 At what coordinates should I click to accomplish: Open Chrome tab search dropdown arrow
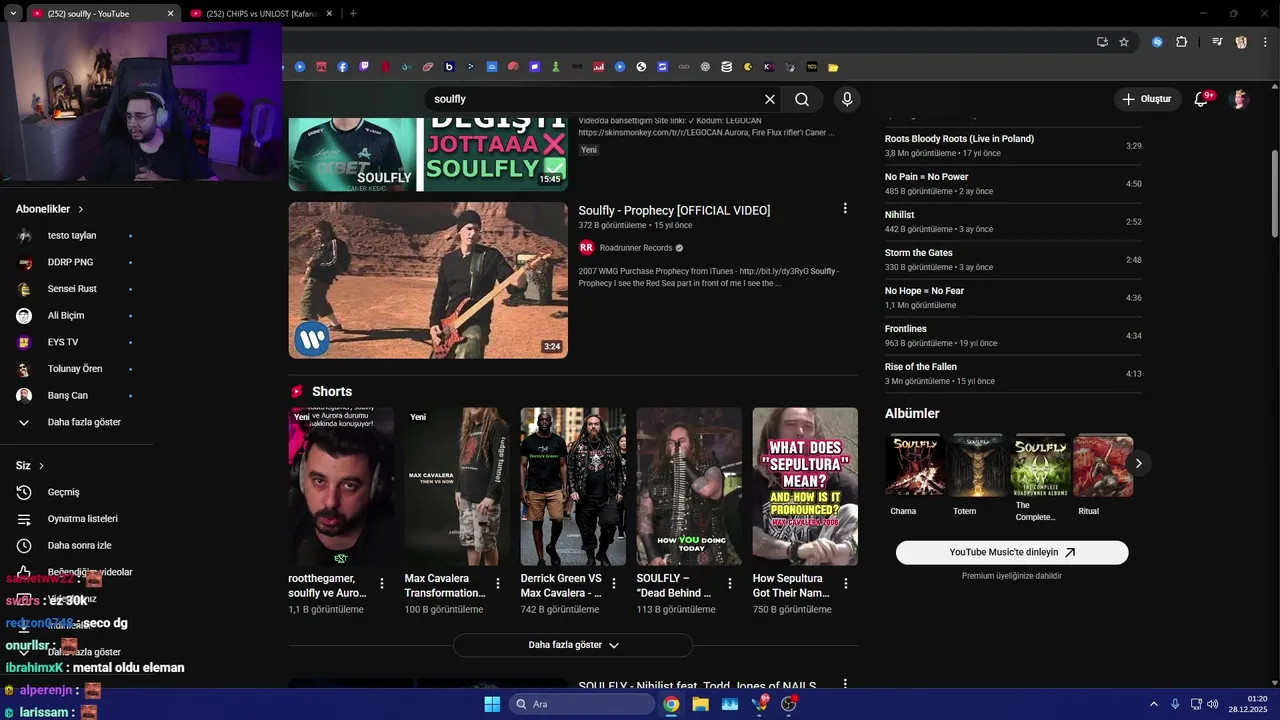13,14
